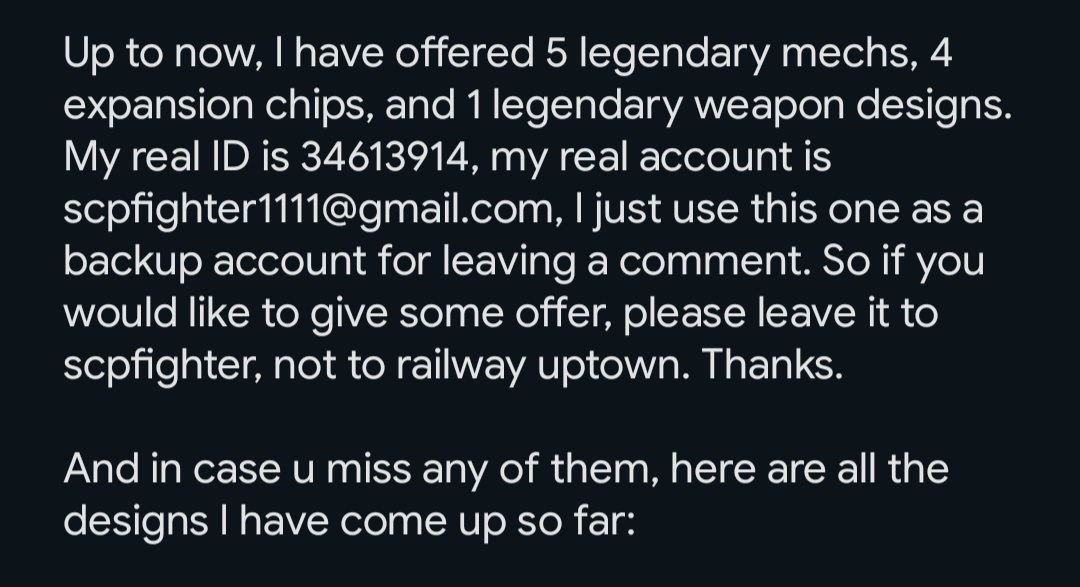Click the word "them,"
The image size is (1080, 587).
coord(604,469)
